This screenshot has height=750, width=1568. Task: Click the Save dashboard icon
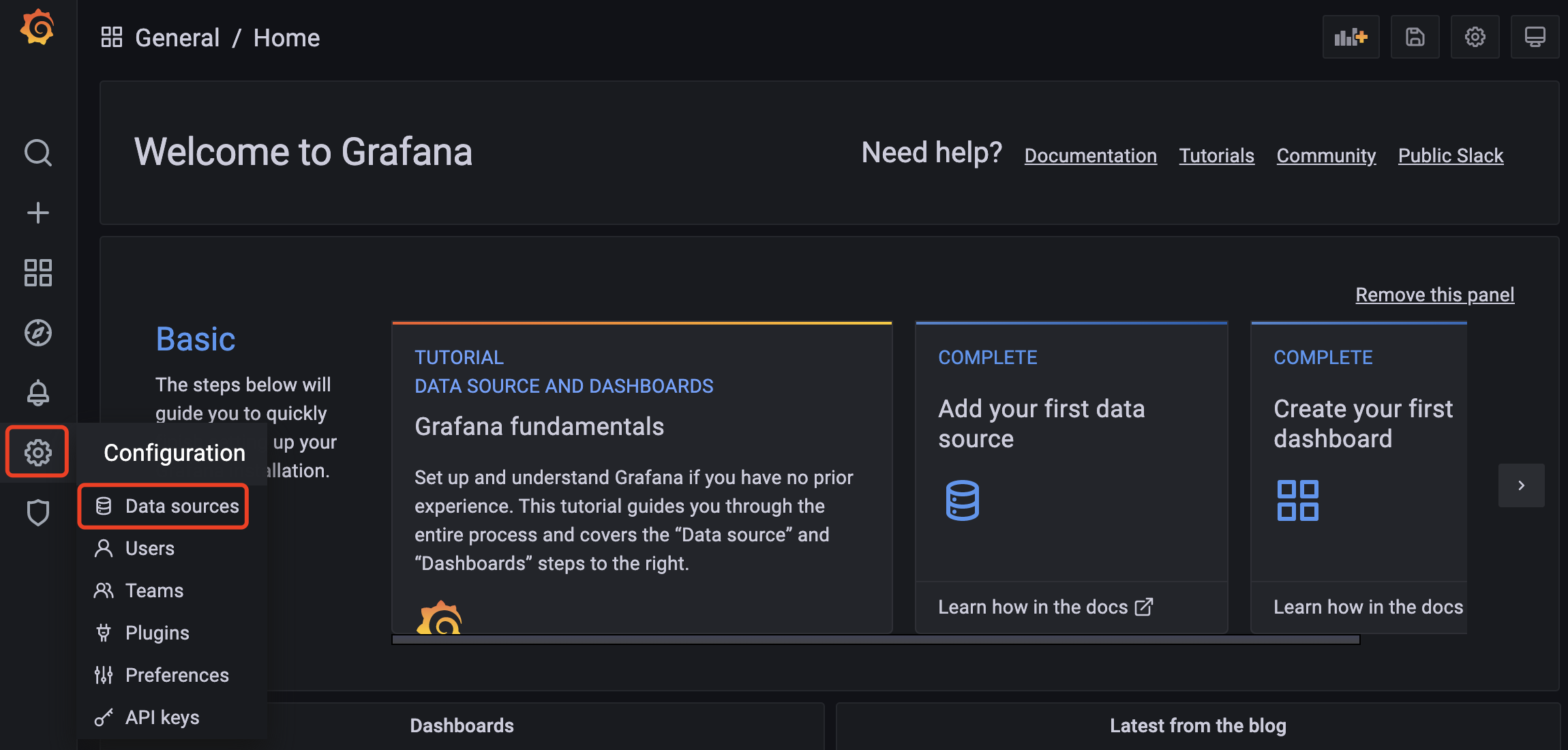(x=1415, y=37)
